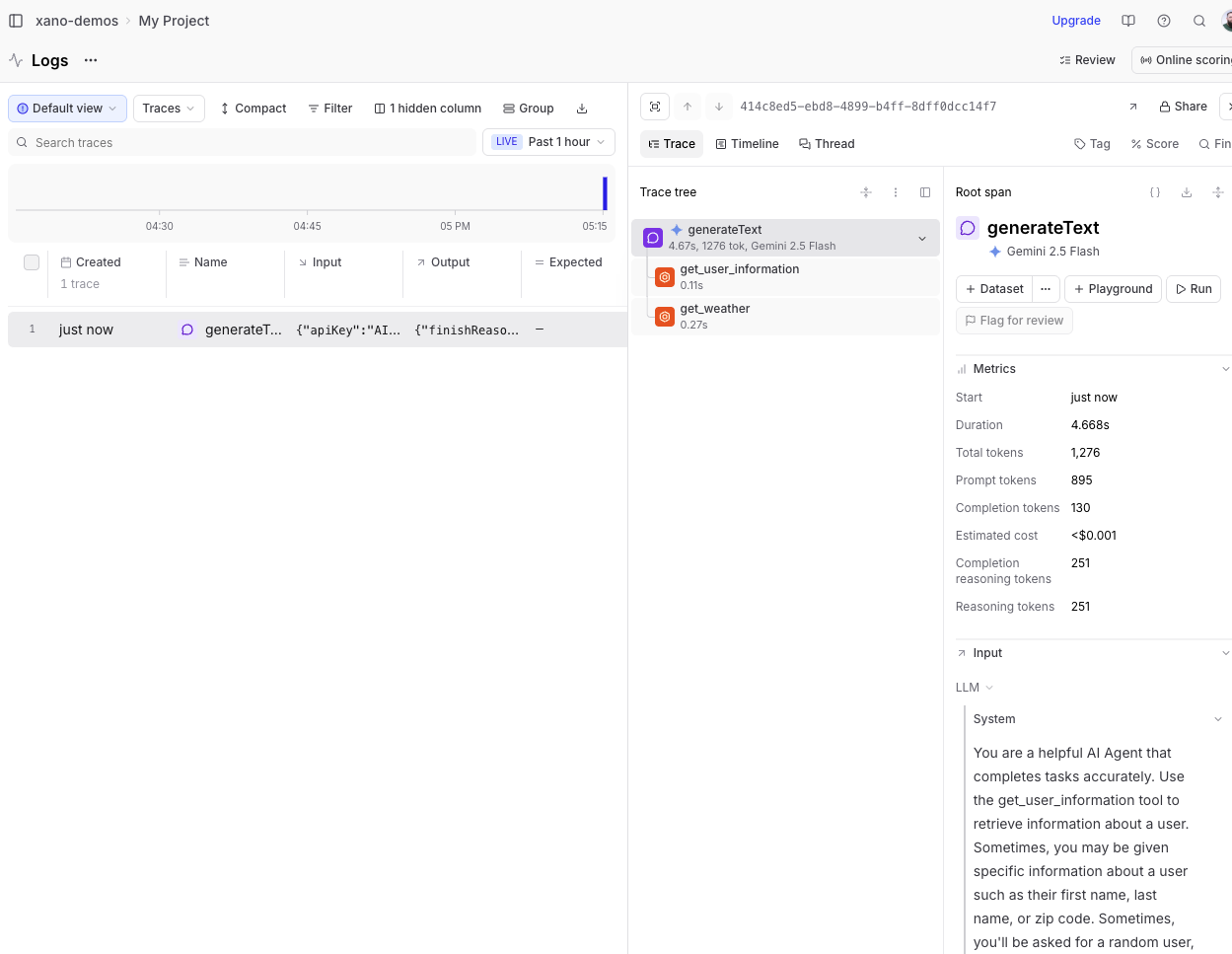Click the fullscreen trace focus icon
The height and width of the screenshot is (954, 1232).
pos(655,107)
